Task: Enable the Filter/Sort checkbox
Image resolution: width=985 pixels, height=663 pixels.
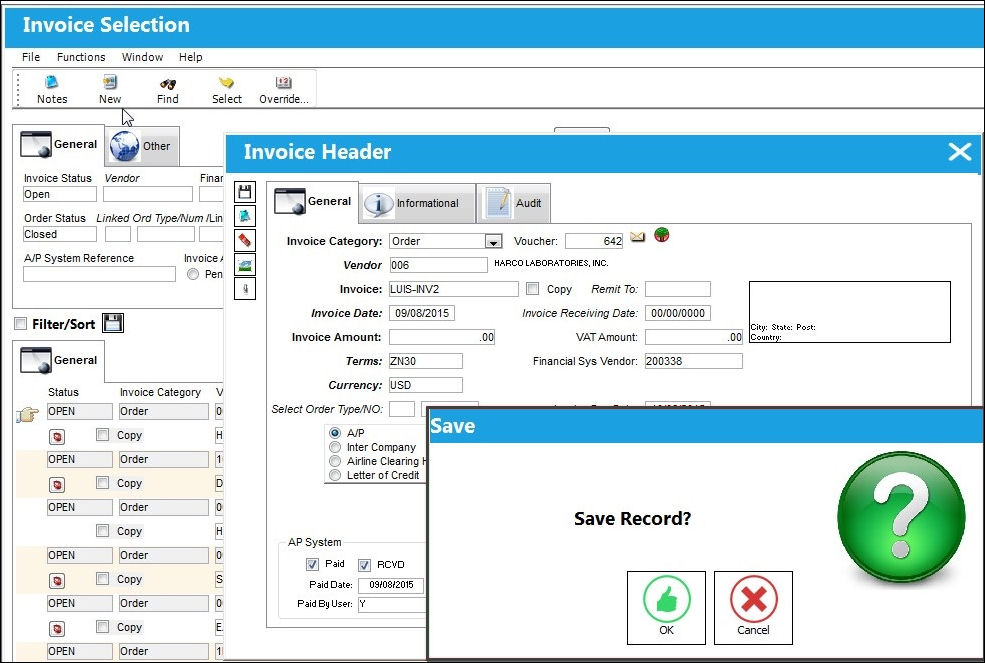Action: click(x=21, y=324)
